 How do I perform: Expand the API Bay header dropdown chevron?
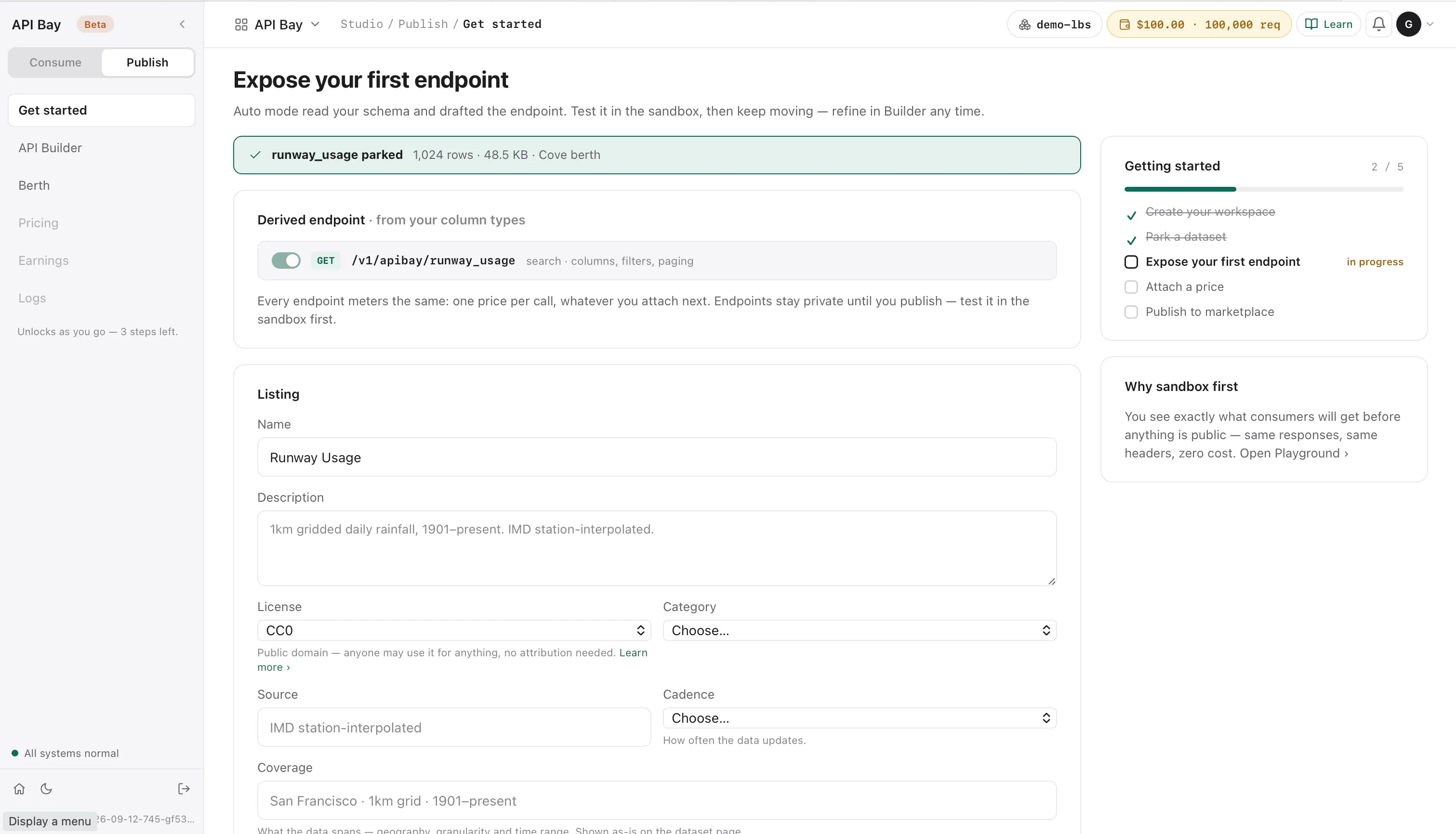click(x=315, y=24)
